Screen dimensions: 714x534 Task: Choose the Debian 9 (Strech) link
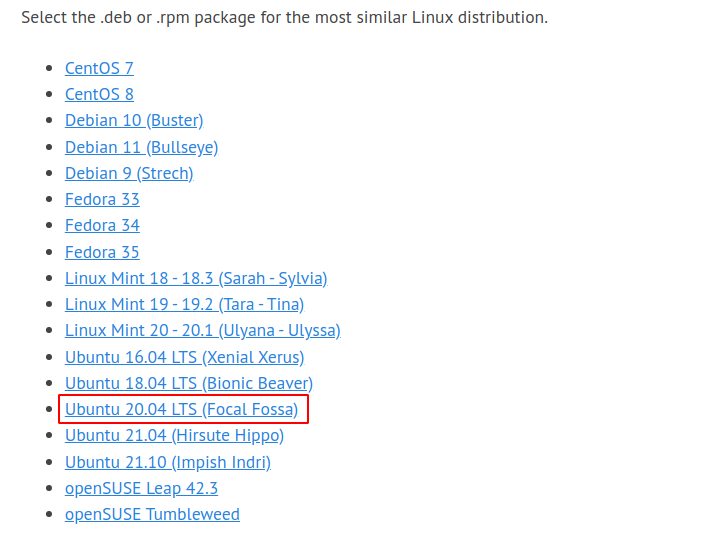pos(129,173)
